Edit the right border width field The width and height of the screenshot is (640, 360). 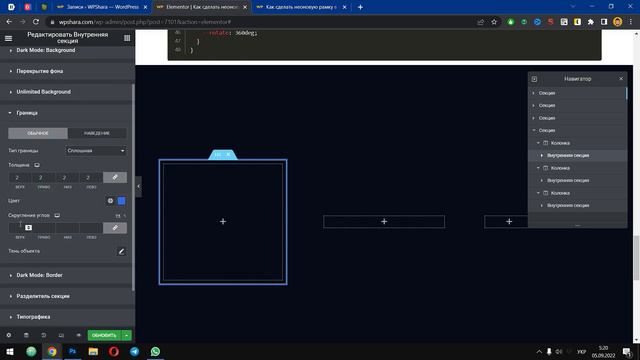43,178
